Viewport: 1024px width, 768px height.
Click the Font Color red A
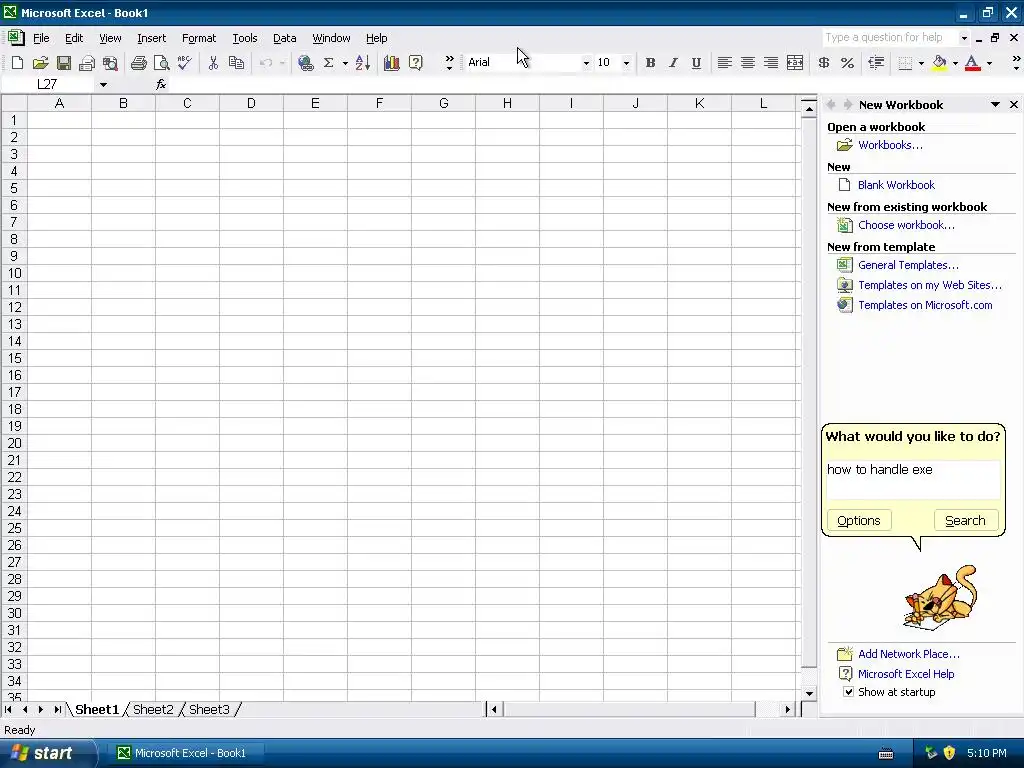point(972,63)
